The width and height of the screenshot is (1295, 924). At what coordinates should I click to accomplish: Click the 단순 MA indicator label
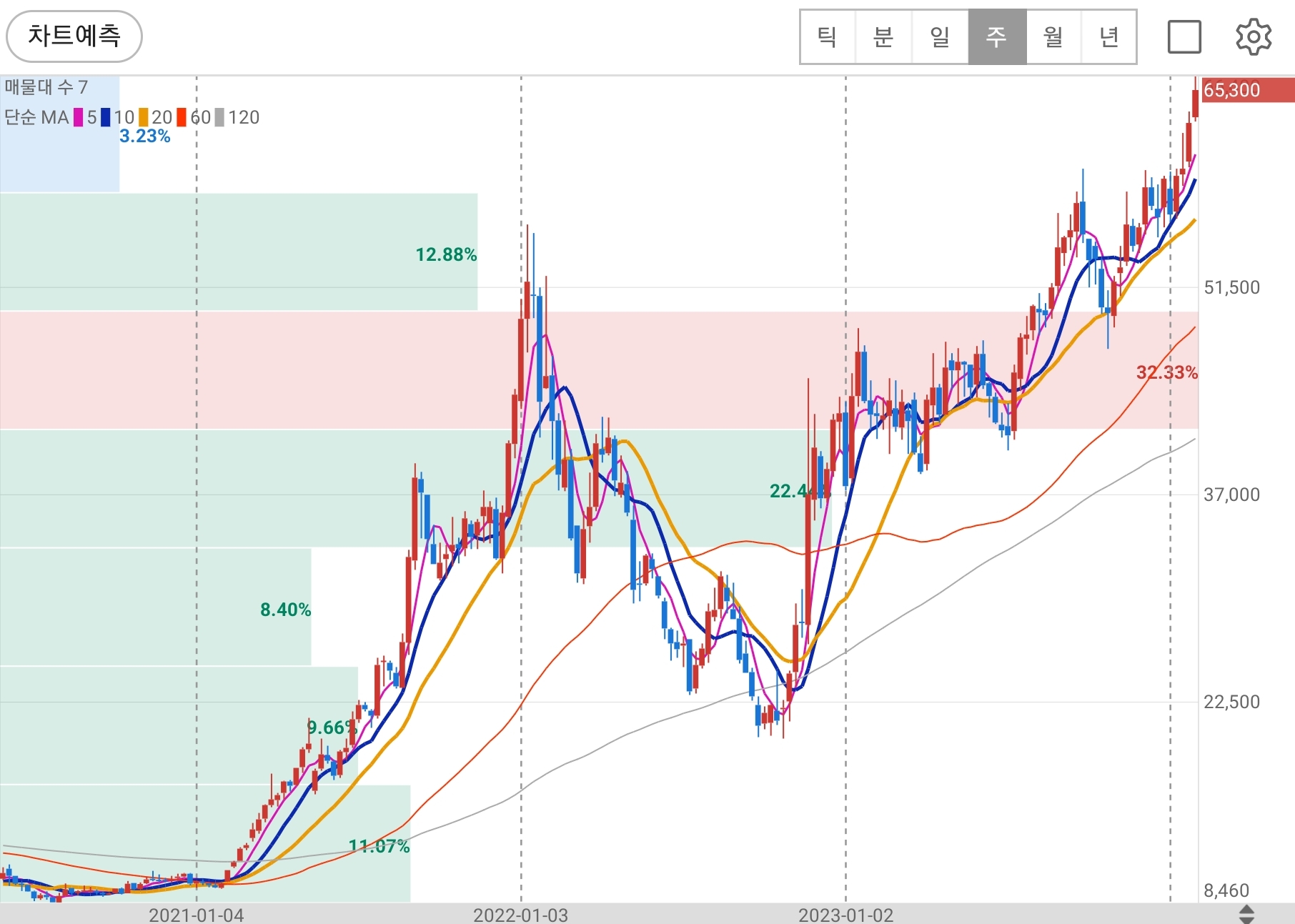(x=36, y=117)
